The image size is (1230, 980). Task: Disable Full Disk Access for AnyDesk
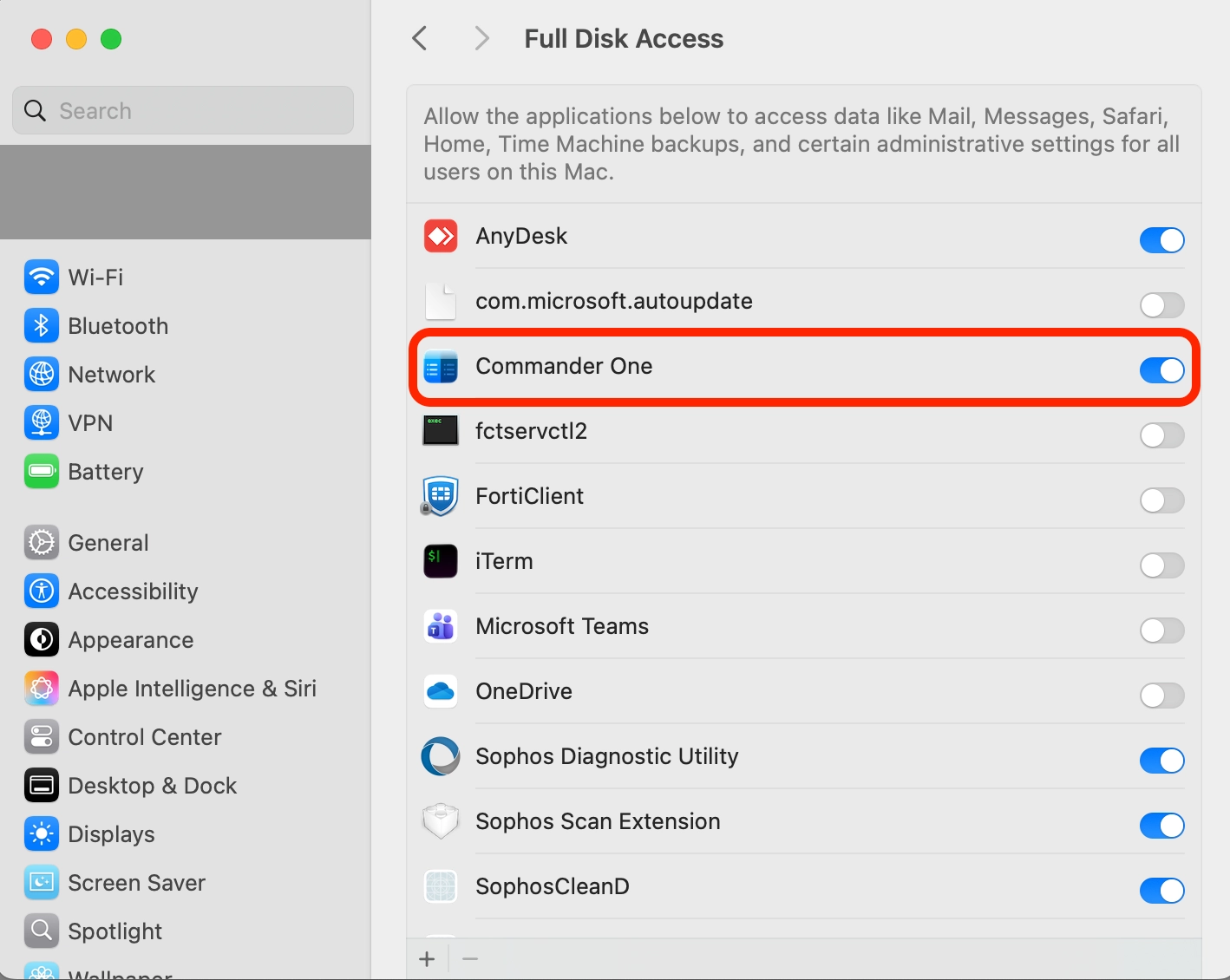(x=1161, y=240)
